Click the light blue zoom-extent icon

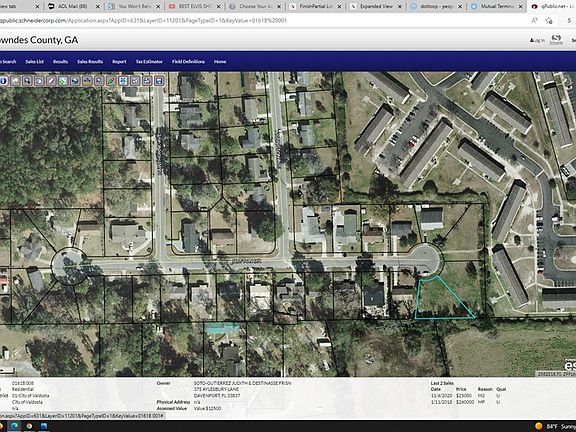(x=123, y=81)
